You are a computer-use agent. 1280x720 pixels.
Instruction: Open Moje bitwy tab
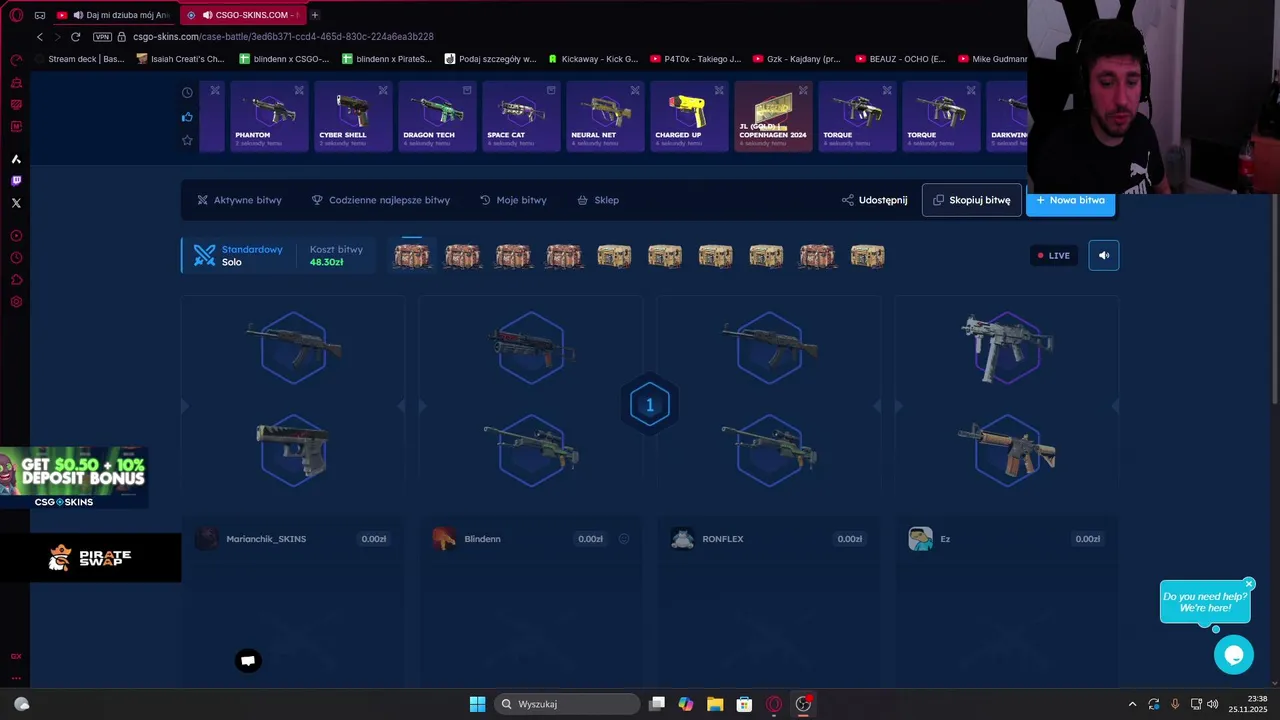coord(513,200)
